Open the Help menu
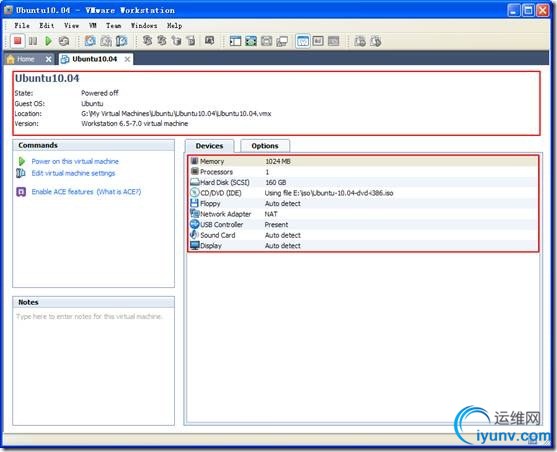The width and height of the screenshot is (557, 452). [x=174, y=26]
